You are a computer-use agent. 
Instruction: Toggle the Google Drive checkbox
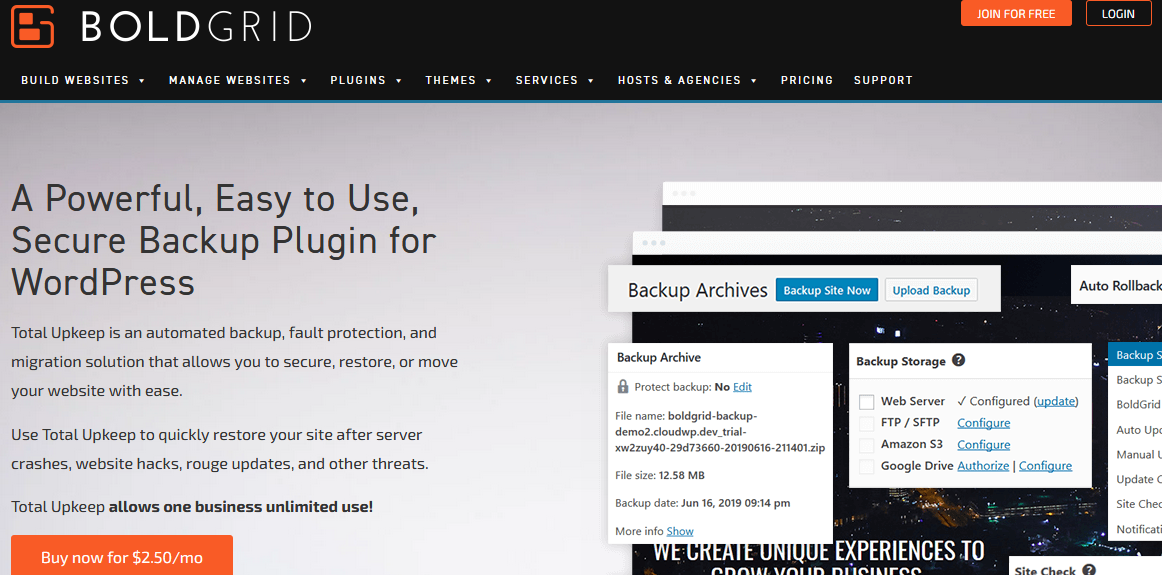click(x=867, y=466)
